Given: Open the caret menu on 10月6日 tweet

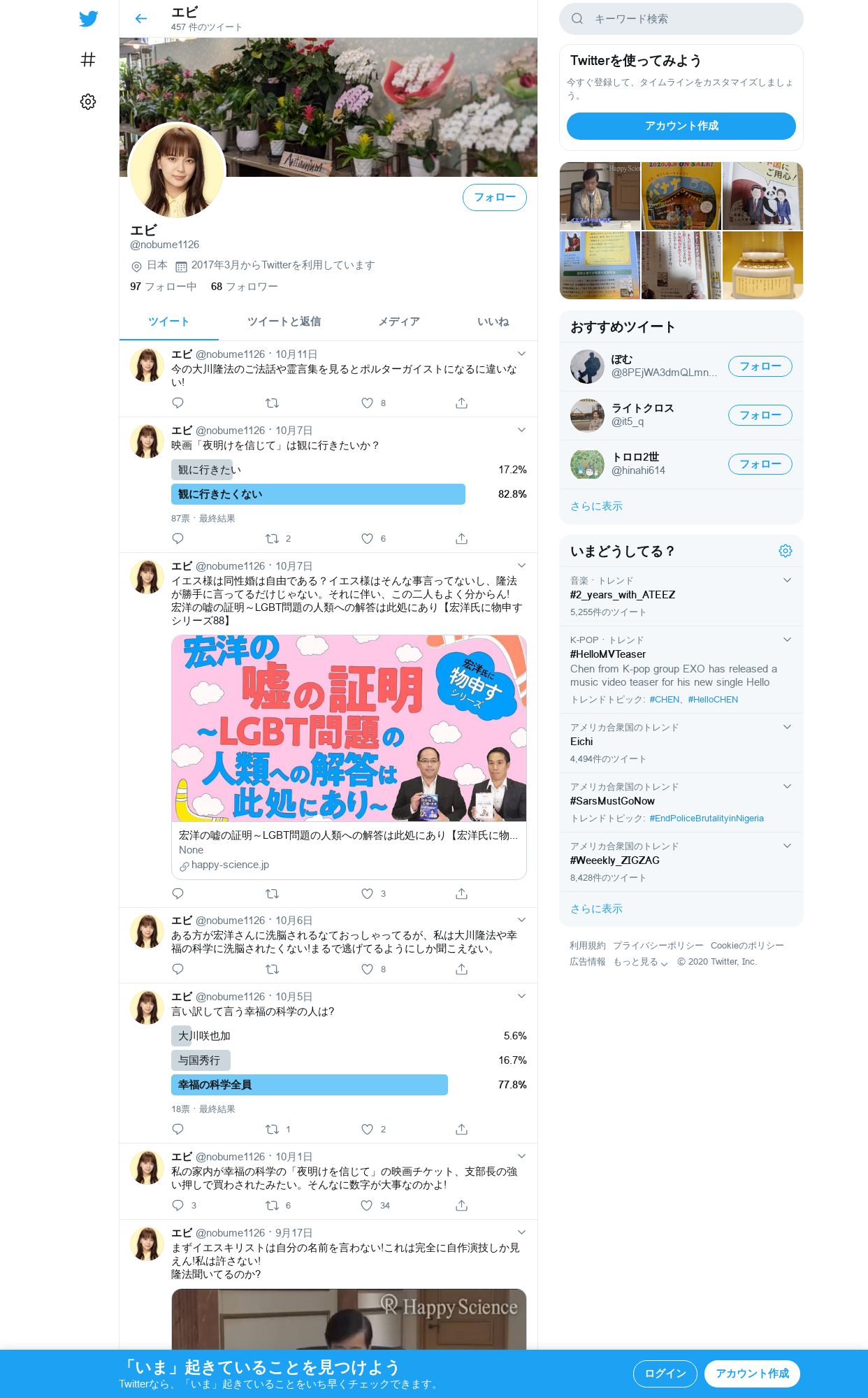Looking at the screenshot, I should (x=521, y=921).
